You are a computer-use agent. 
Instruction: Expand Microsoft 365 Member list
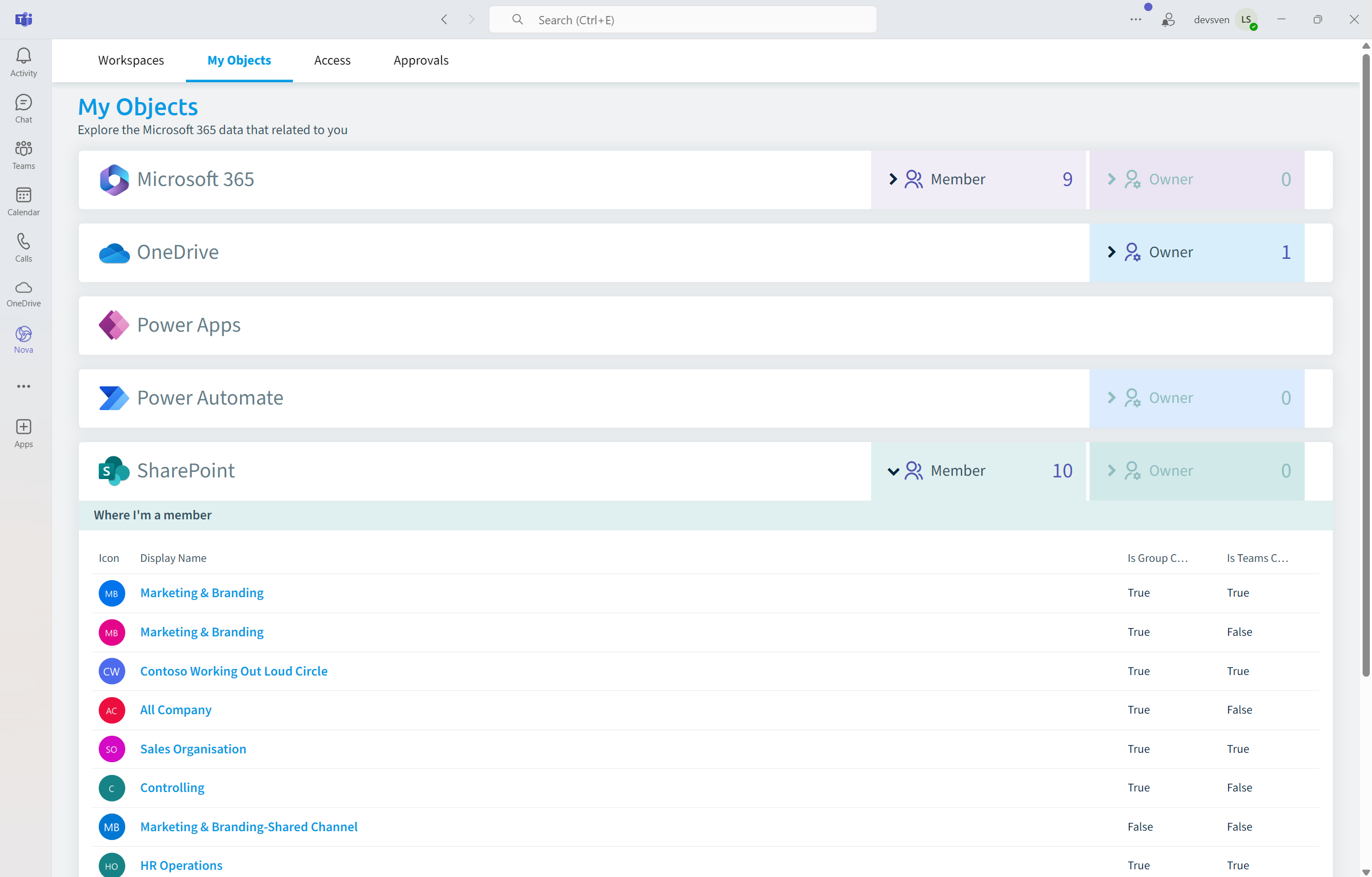[978, 179]
